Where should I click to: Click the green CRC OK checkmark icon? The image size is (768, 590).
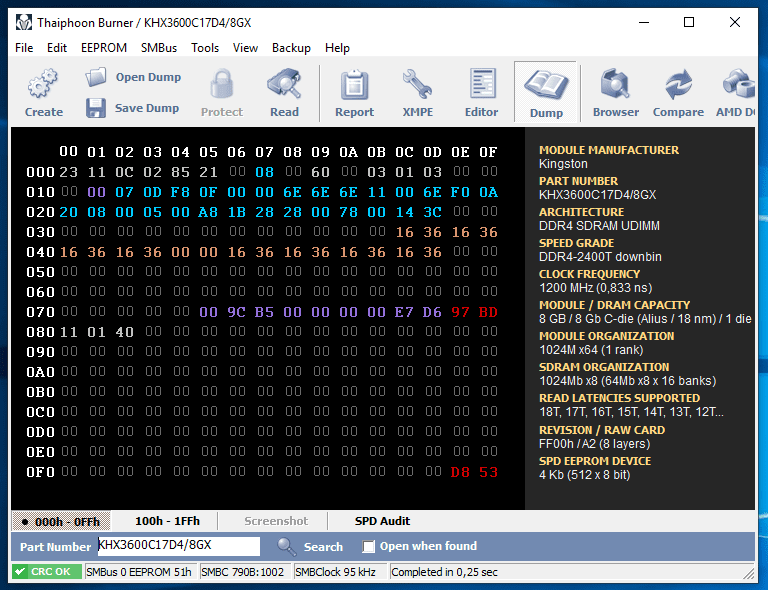point(20,571)
